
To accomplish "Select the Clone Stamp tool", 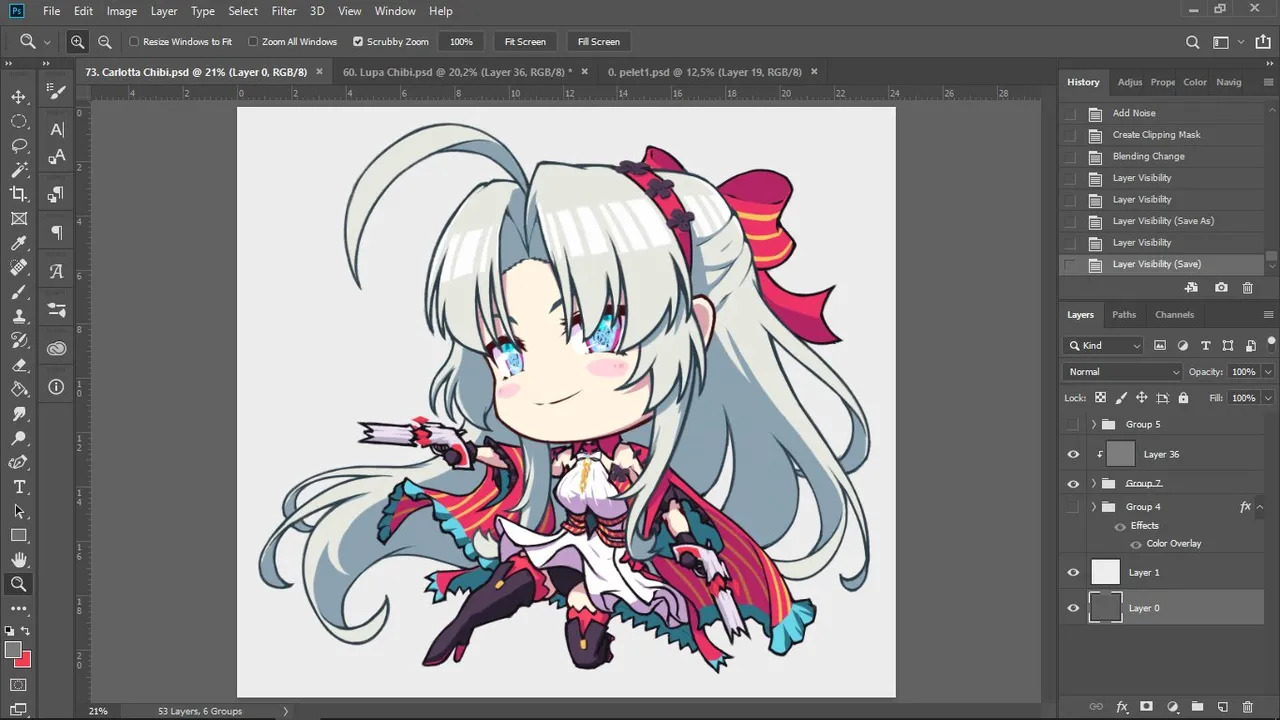I will pos(19,316).
